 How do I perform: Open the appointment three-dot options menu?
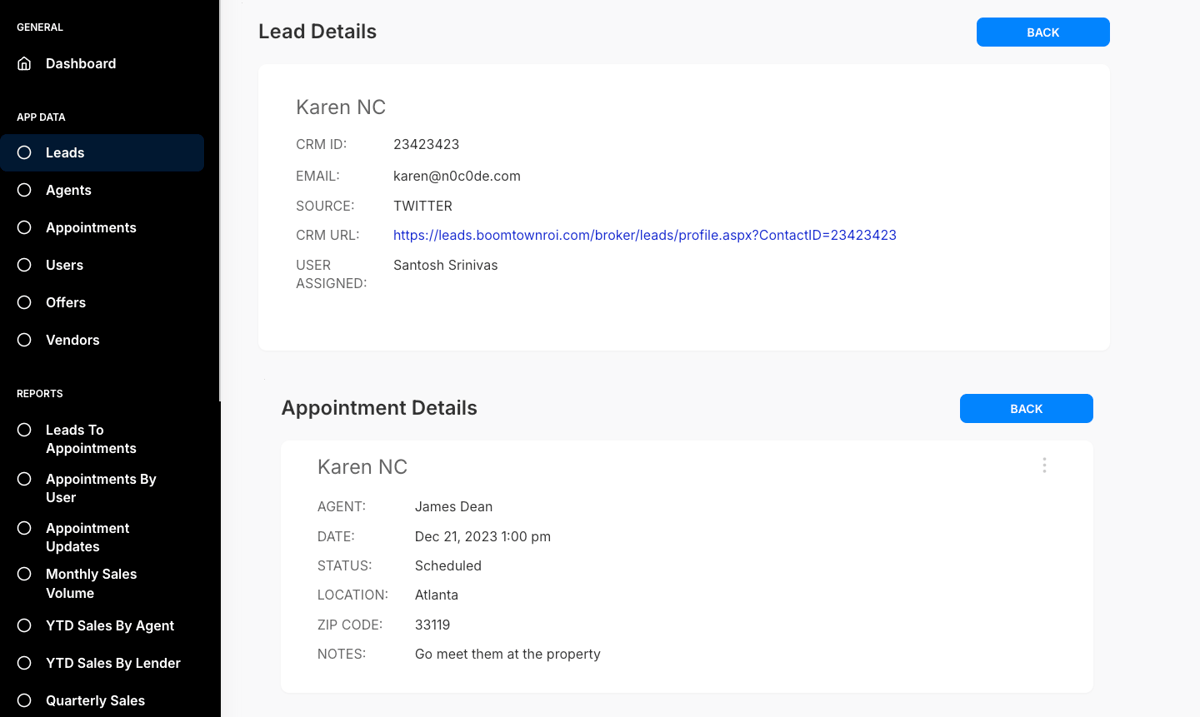point(1044,465)
